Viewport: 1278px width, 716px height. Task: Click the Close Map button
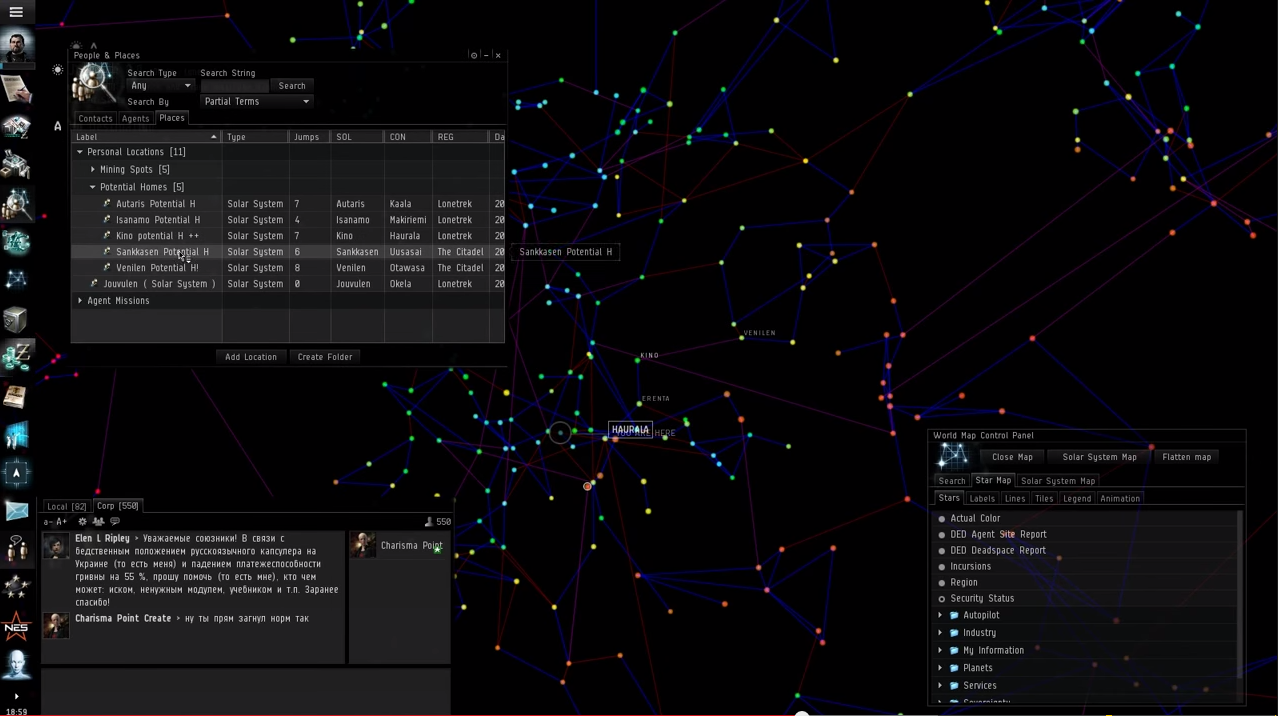1012,457
